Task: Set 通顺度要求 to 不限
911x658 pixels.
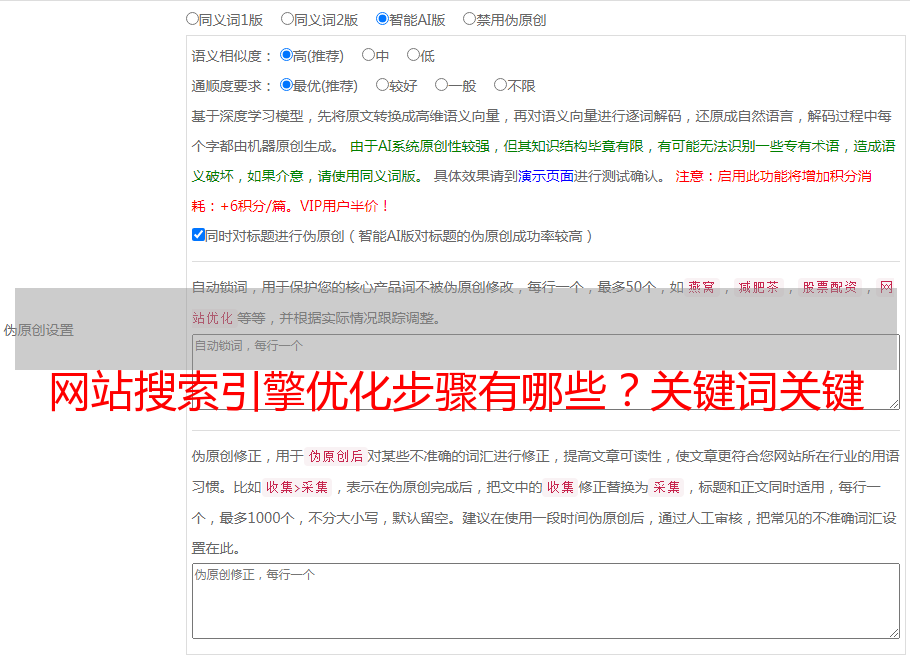Action: tap(500, 85)
